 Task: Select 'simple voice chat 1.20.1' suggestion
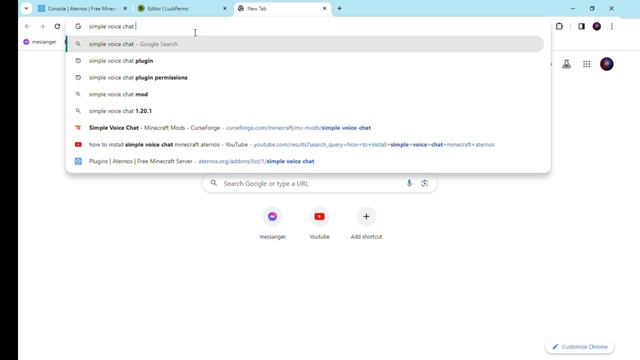point(305,111)
